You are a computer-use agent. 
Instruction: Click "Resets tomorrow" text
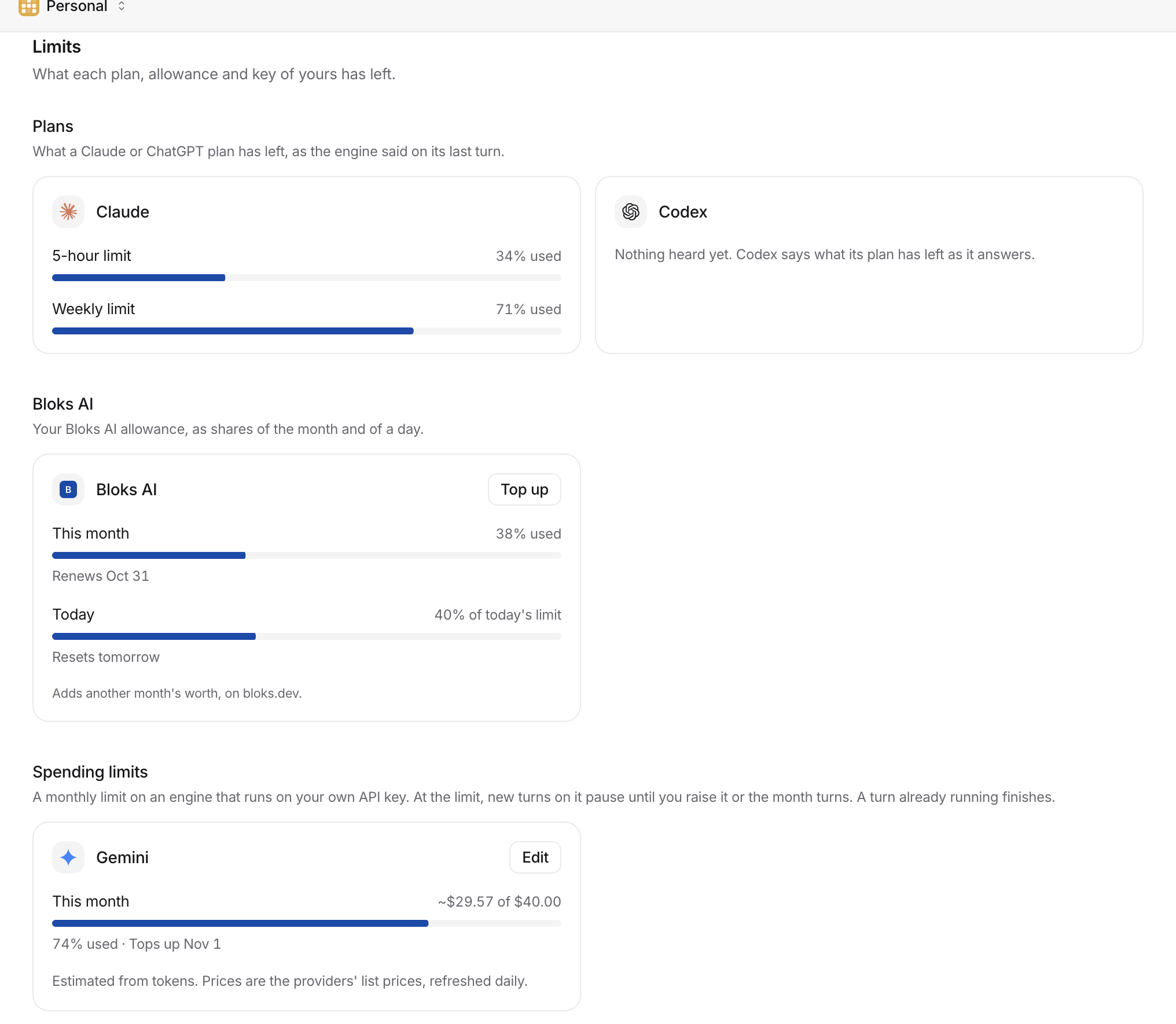(x=106, y=657)
